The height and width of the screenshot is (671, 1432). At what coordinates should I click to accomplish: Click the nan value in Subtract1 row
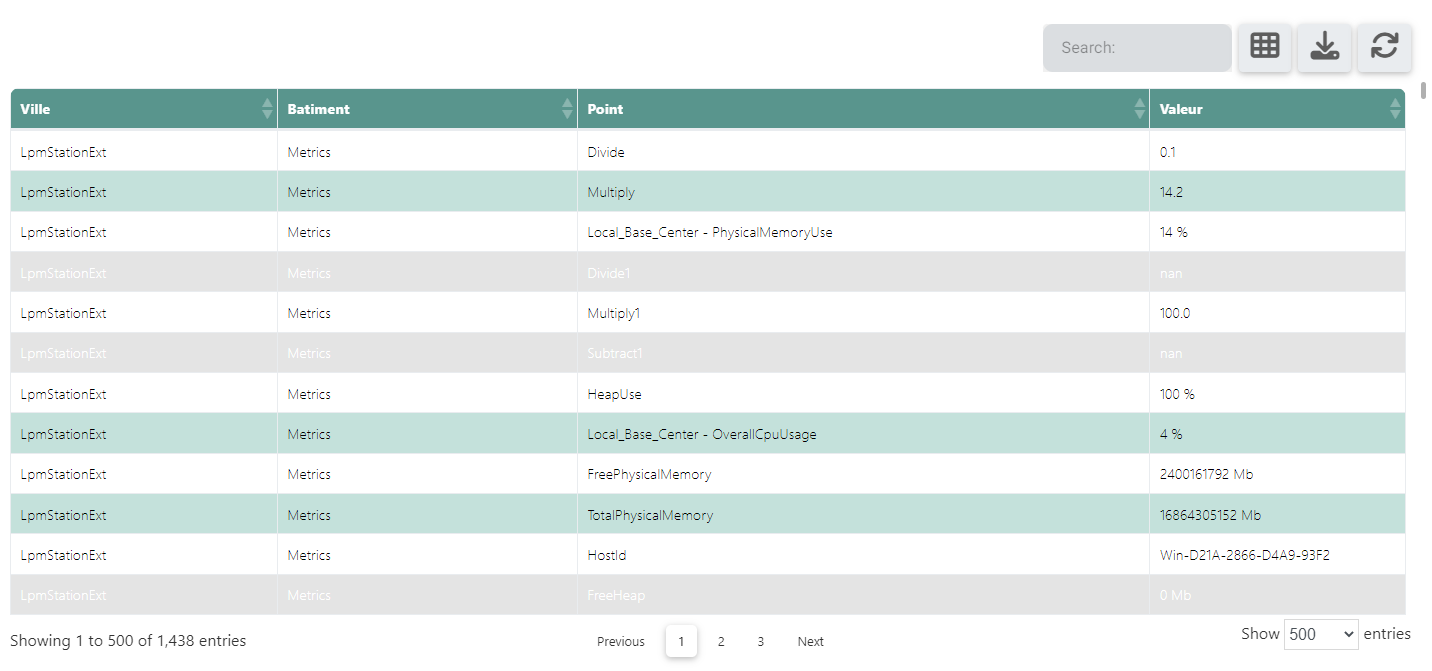point(1277,353)
